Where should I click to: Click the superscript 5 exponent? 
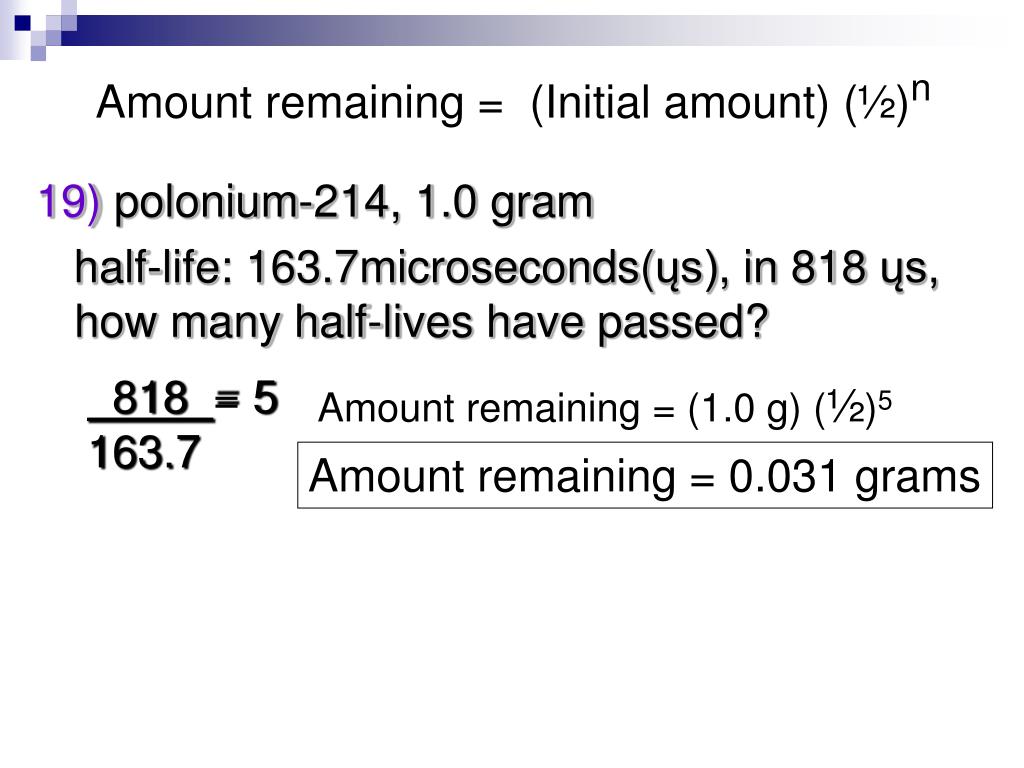(885, 400)
